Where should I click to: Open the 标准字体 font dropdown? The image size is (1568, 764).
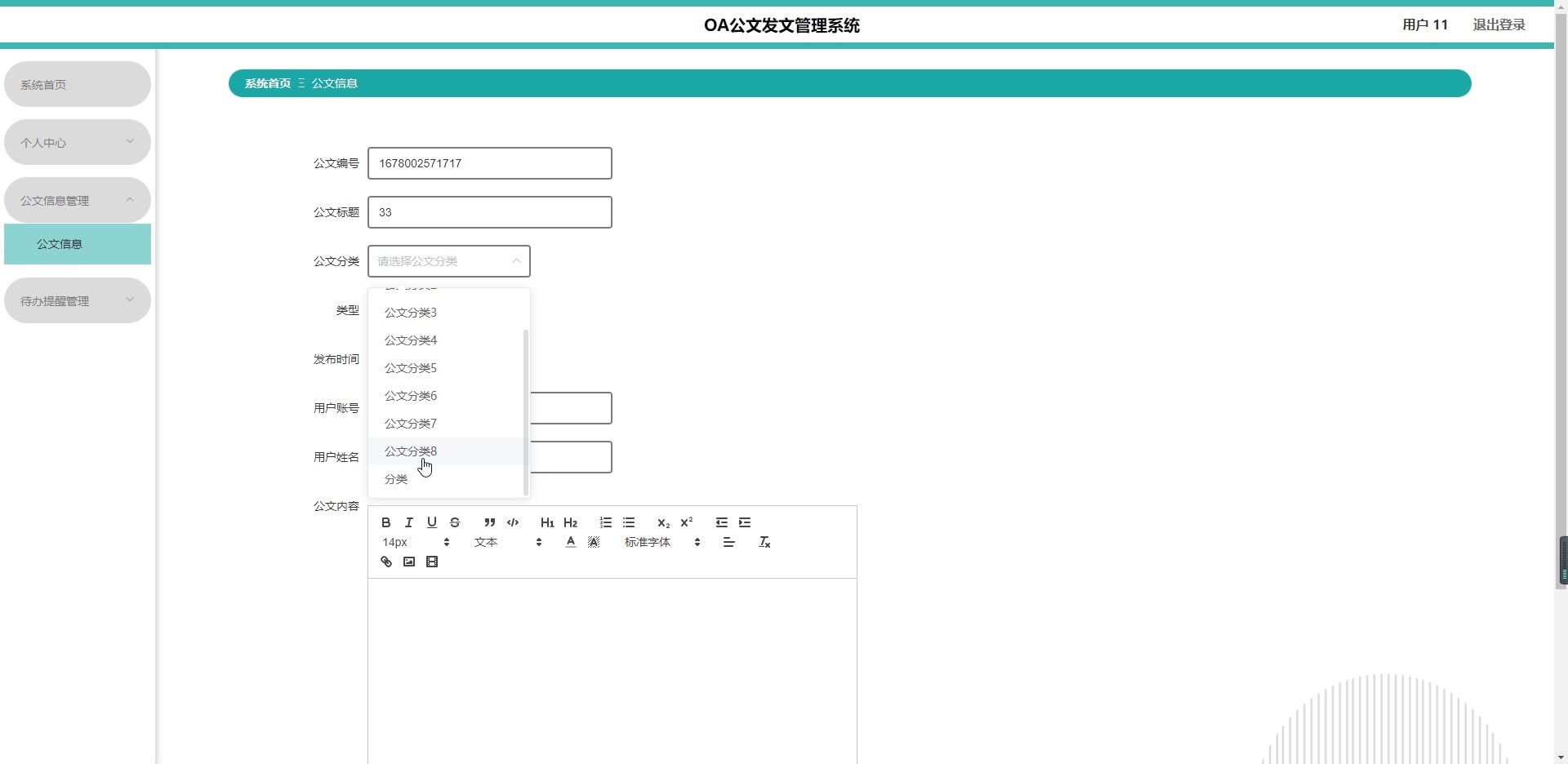tap(662, 542)
